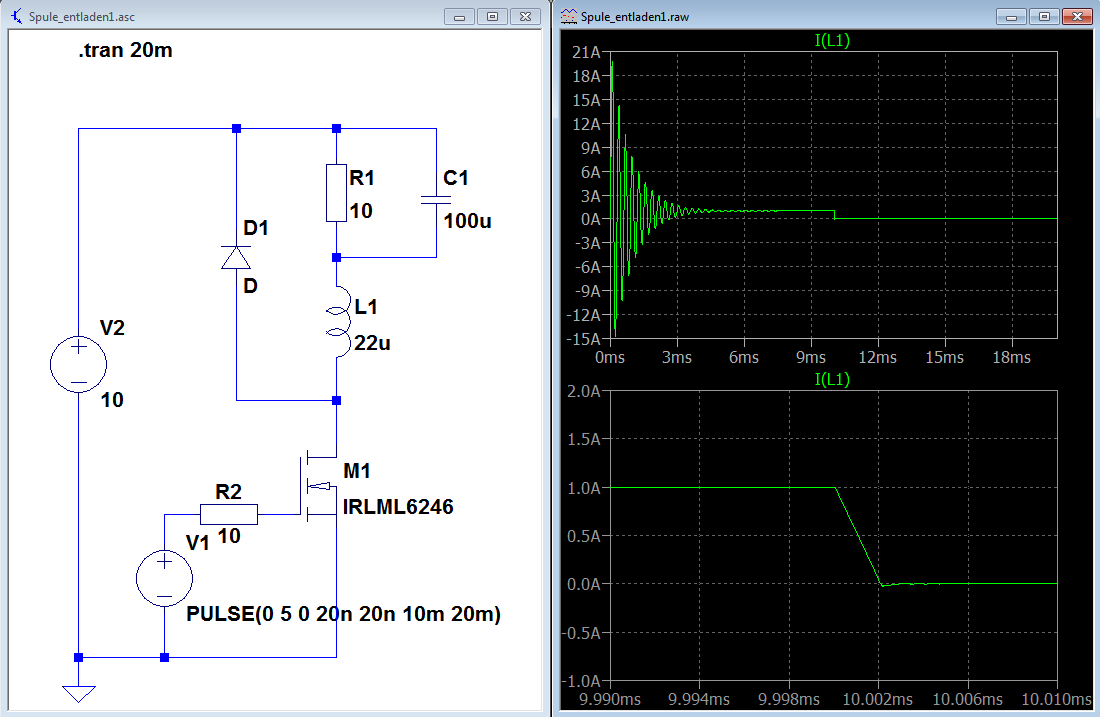Click the '18ms' time axis label in upper plot
This screenshot has width=1100, height=717.
(x=1012, y=357)
